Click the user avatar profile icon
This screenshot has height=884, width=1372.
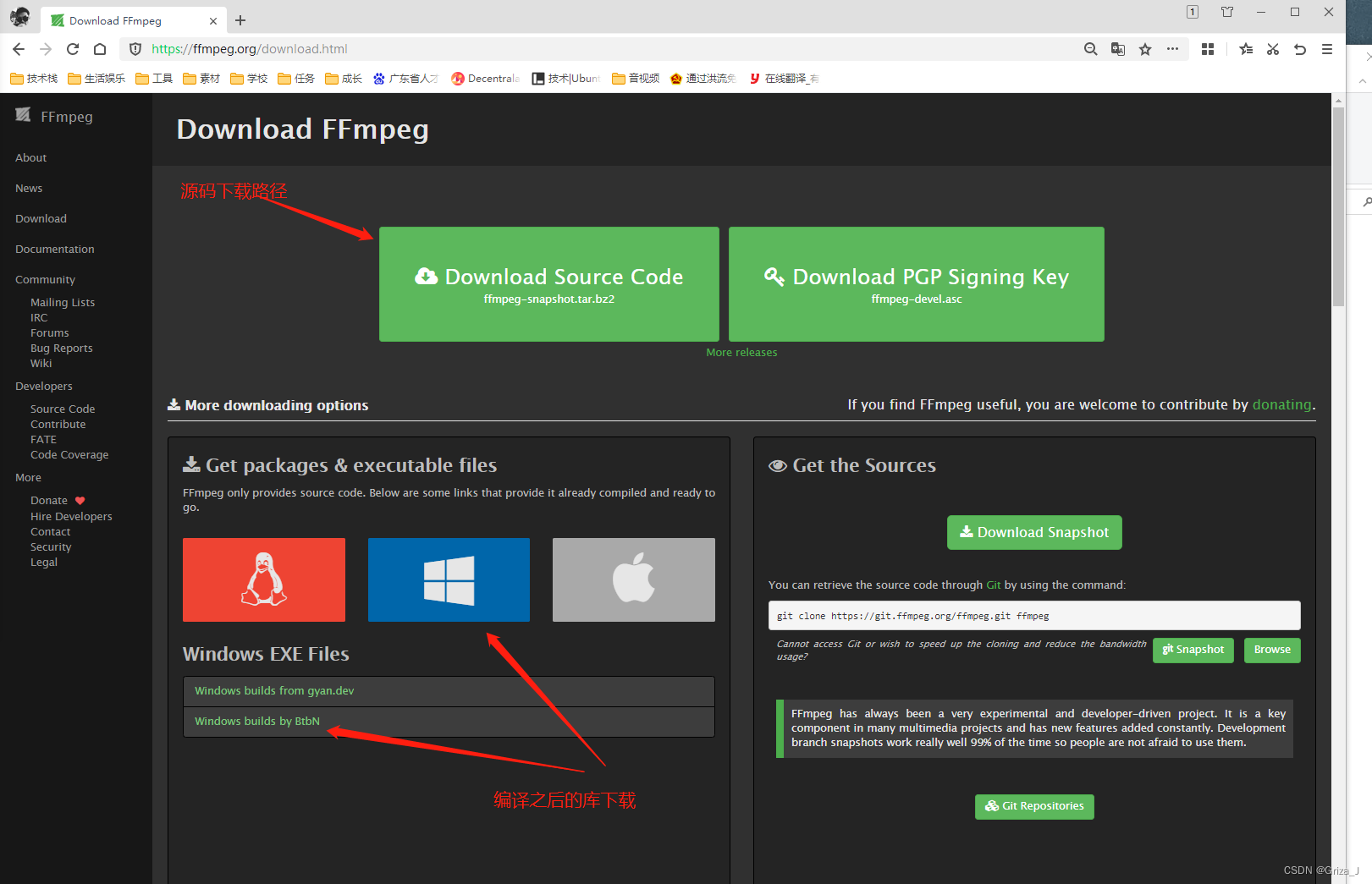point(19,17)
